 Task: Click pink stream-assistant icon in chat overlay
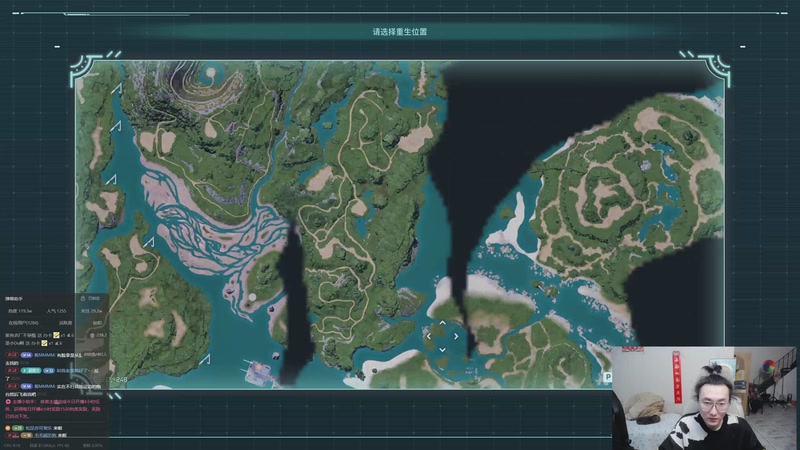pyautogui.click(x=8, y=402)
